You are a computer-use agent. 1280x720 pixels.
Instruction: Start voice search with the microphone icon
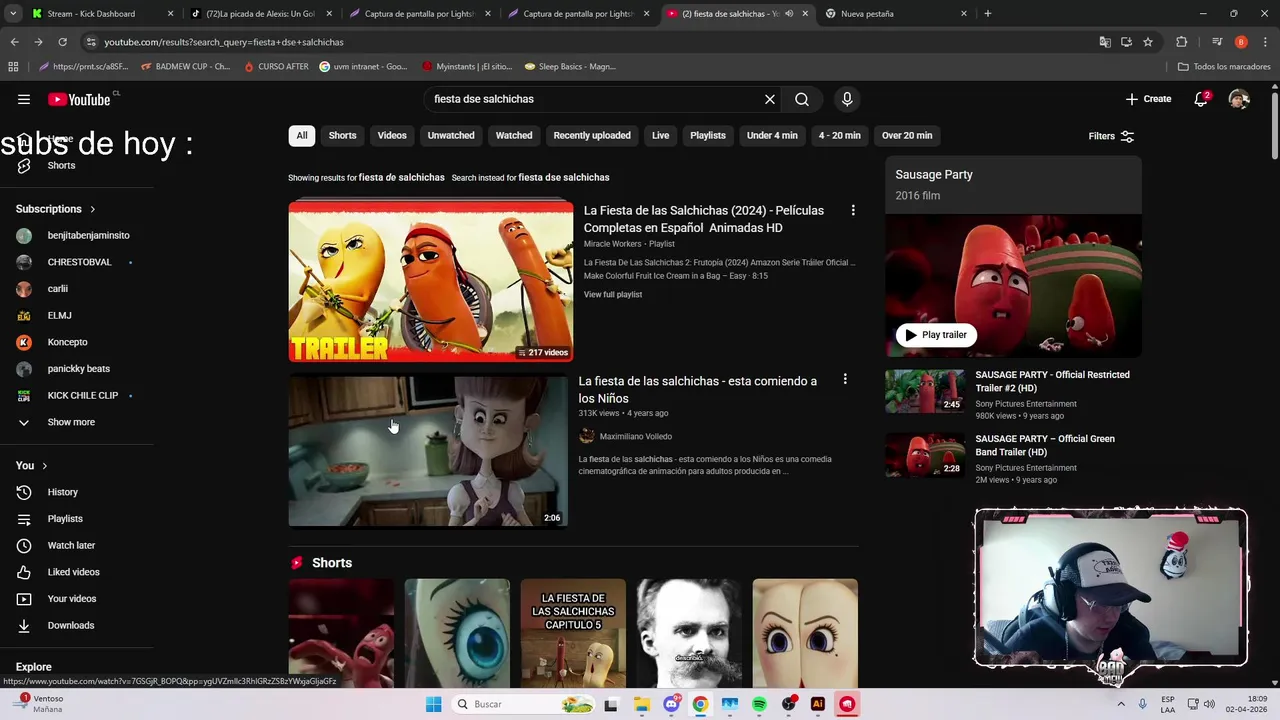click(847, 99)
